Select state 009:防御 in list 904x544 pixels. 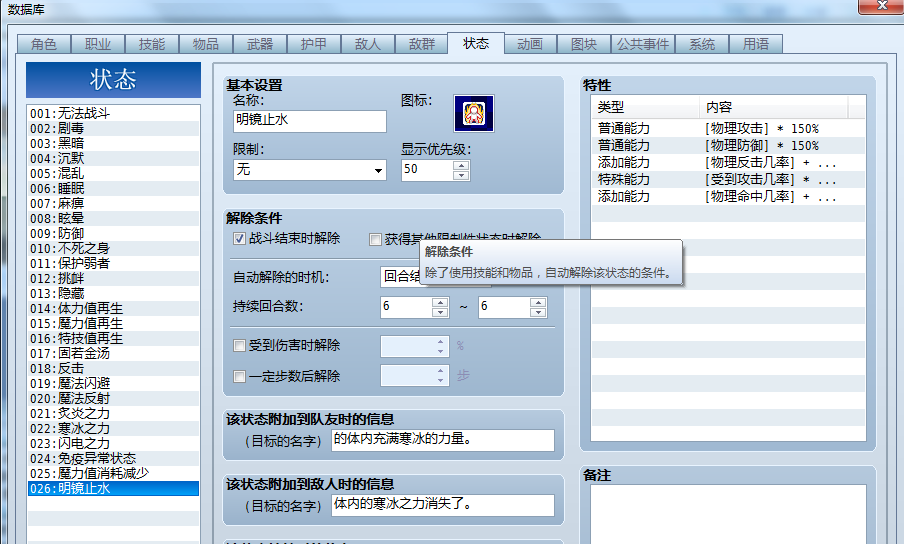[x=114, y=233]
